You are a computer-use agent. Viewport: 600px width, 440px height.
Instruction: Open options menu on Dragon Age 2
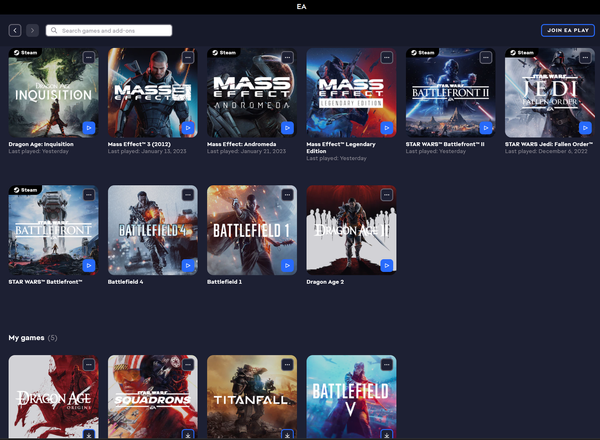[386, 195]
